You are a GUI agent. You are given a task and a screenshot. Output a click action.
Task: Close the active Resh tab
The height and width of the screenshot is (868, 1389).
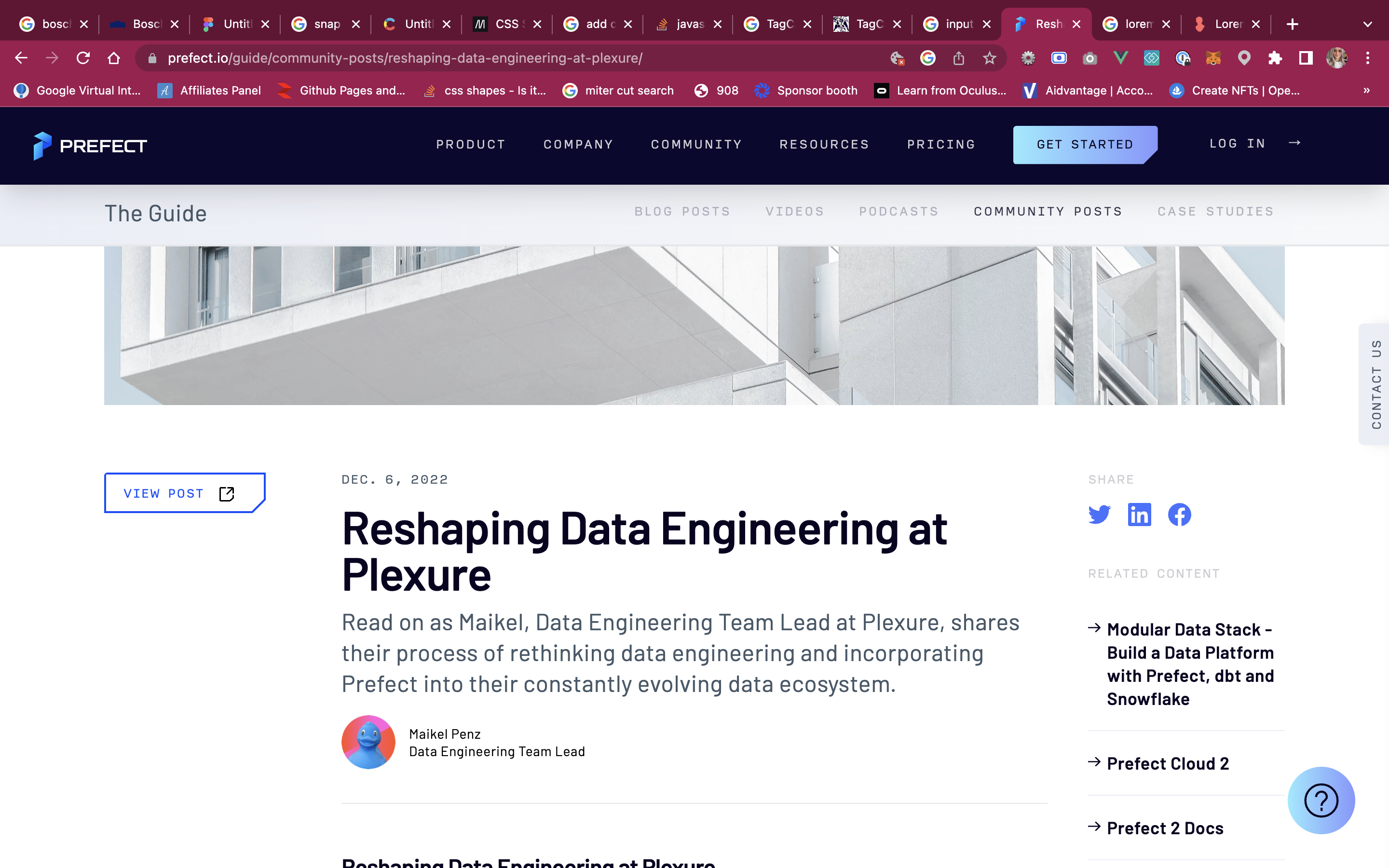pos(1077,24)
